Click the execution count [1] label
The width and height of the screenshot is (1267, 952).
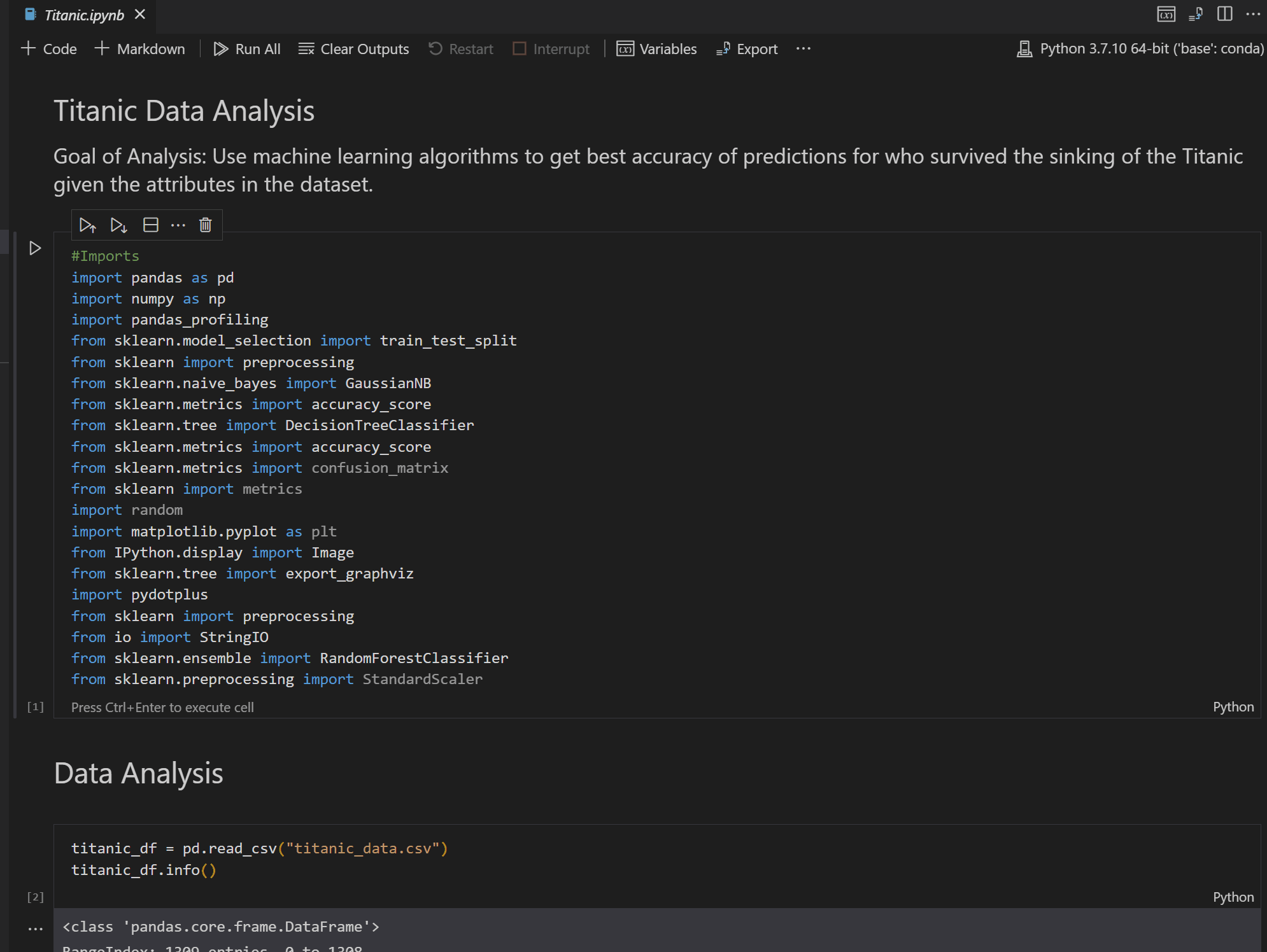pyautogui.click(x=36, y=707)
